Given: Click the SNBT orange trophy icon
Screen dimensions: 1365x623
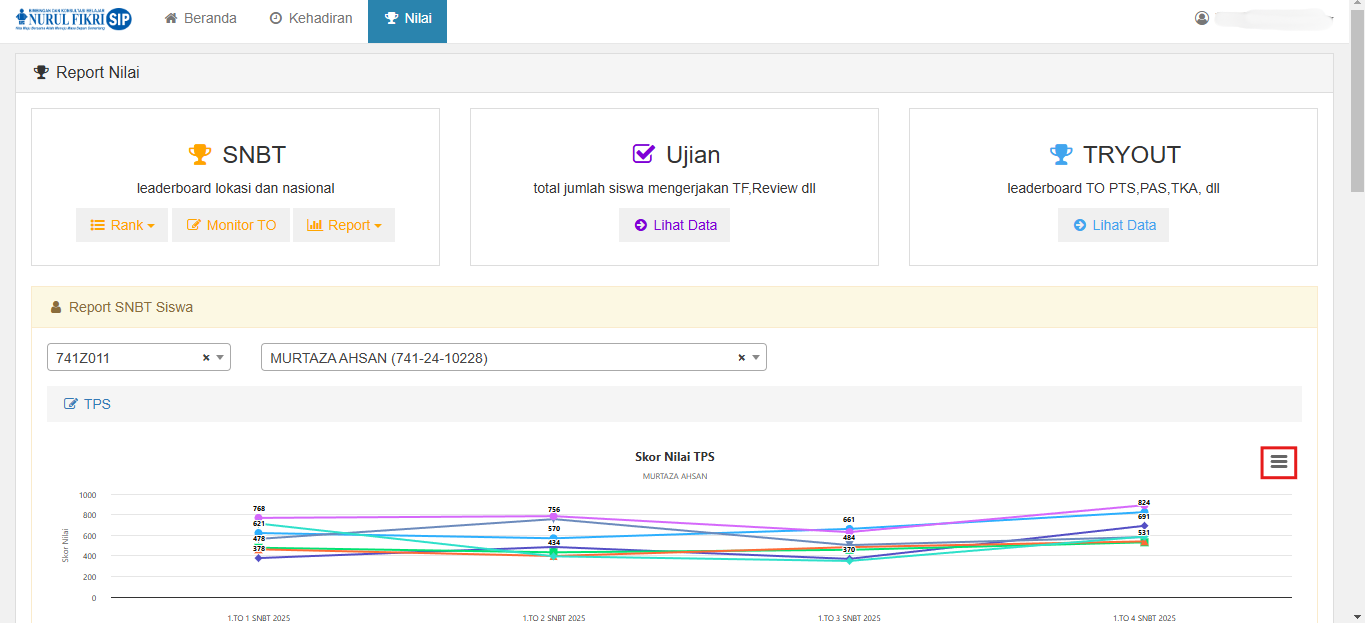Looking at the screenshot, I should click(200, 155).
